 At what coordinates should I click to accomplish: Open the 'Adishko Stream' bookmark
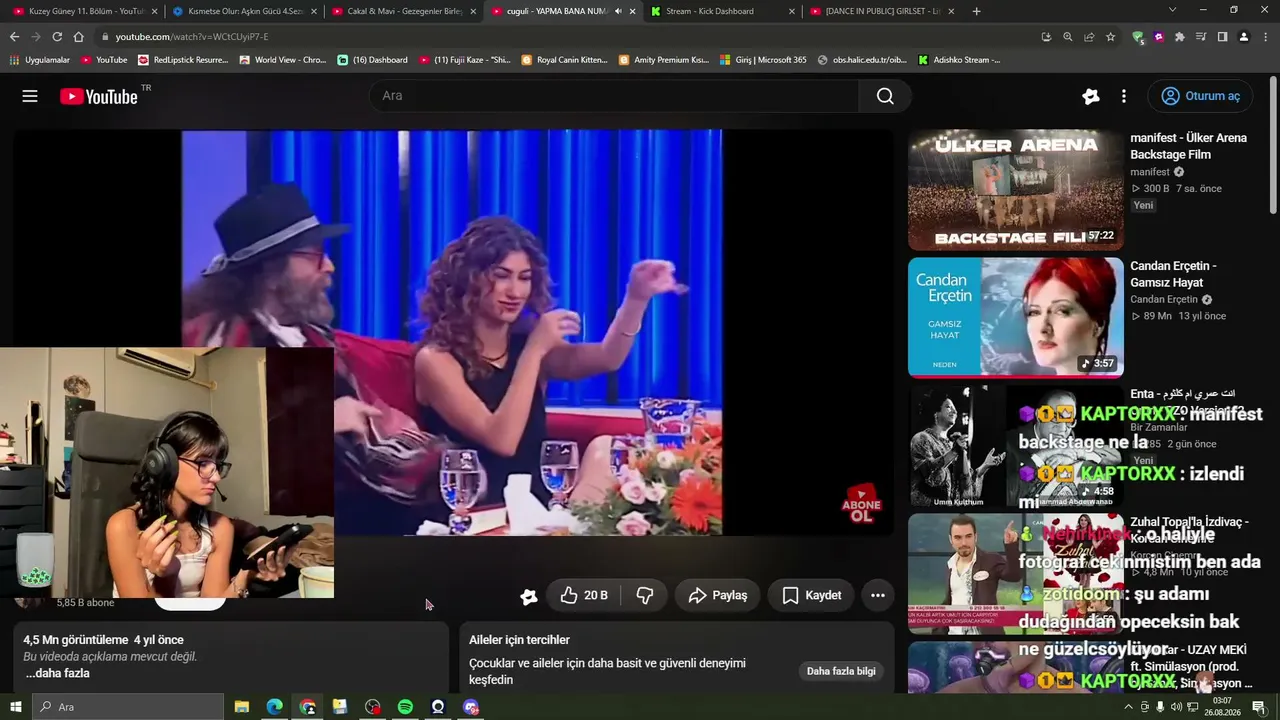click(959, 60)
